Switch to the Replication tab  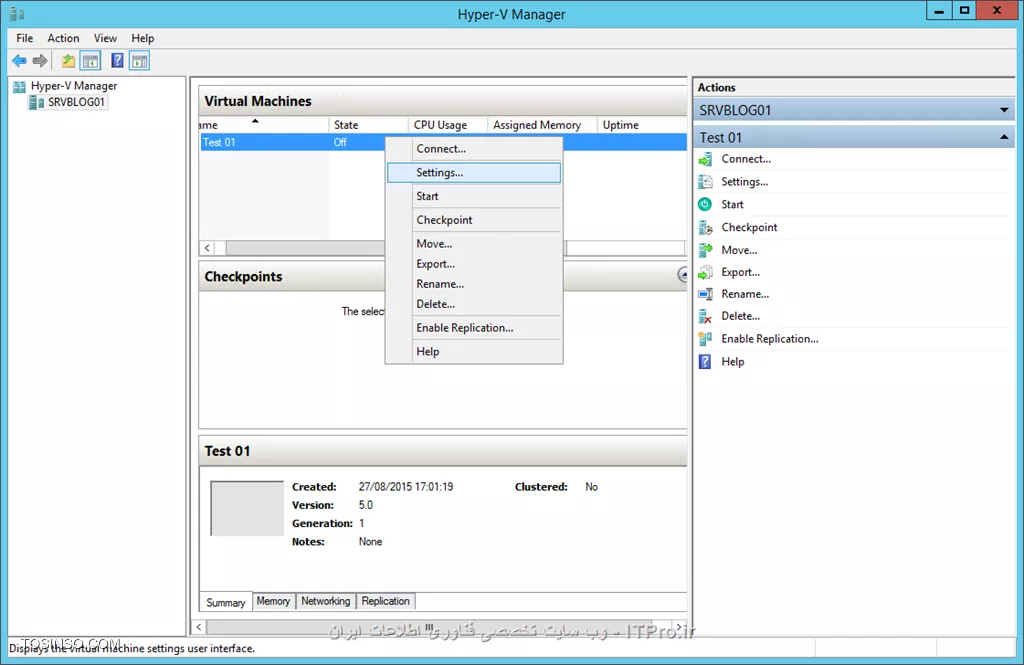385,601
